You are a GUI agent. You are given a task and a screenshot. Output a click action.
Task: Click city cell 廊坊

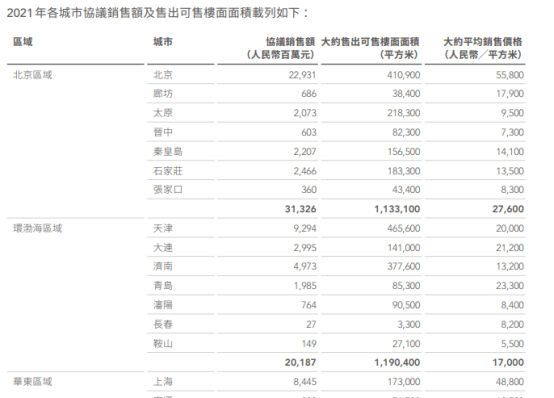(x=163, y=94)
